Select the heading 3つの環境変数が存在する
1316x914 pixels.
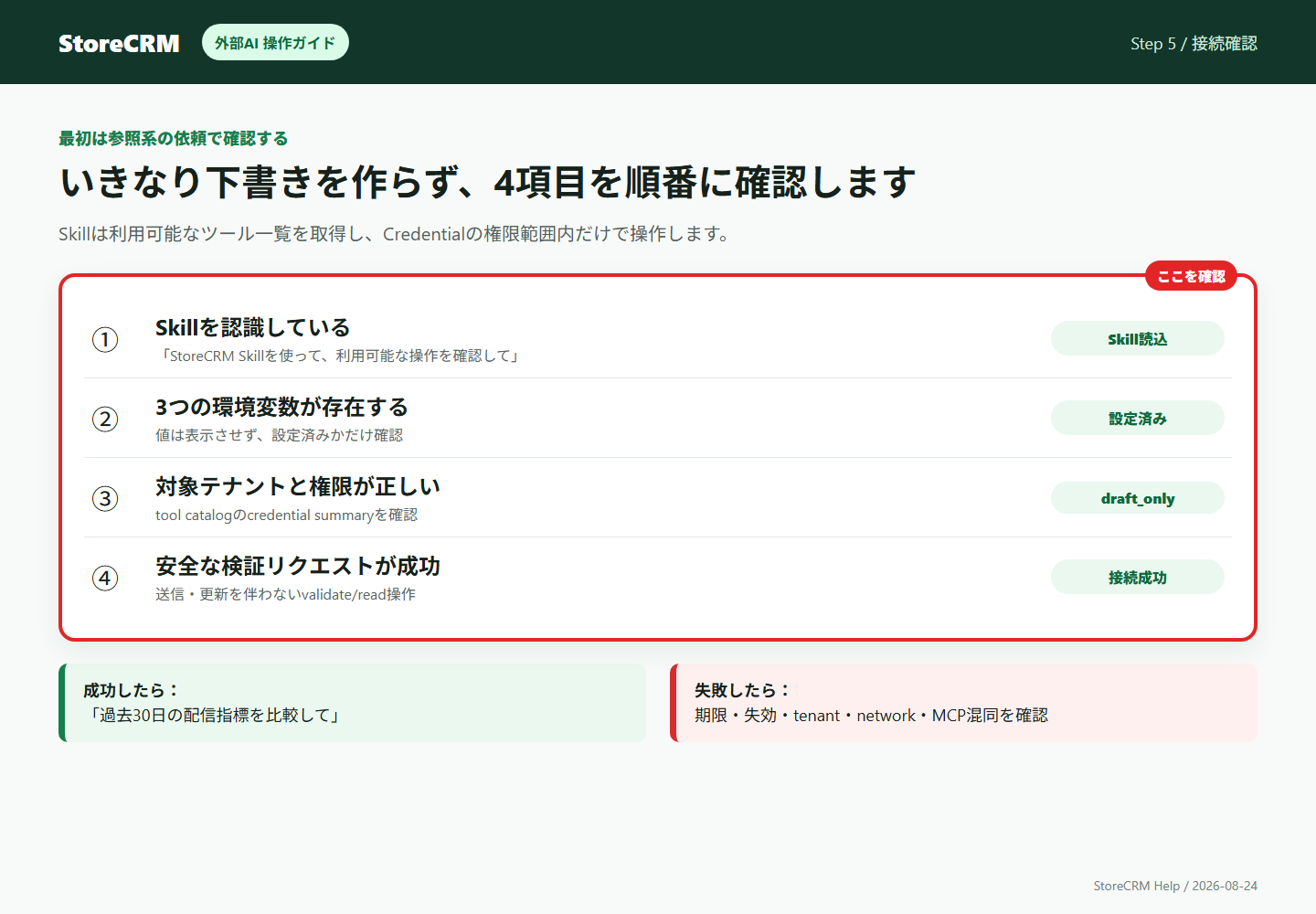(x=281, y=407)
